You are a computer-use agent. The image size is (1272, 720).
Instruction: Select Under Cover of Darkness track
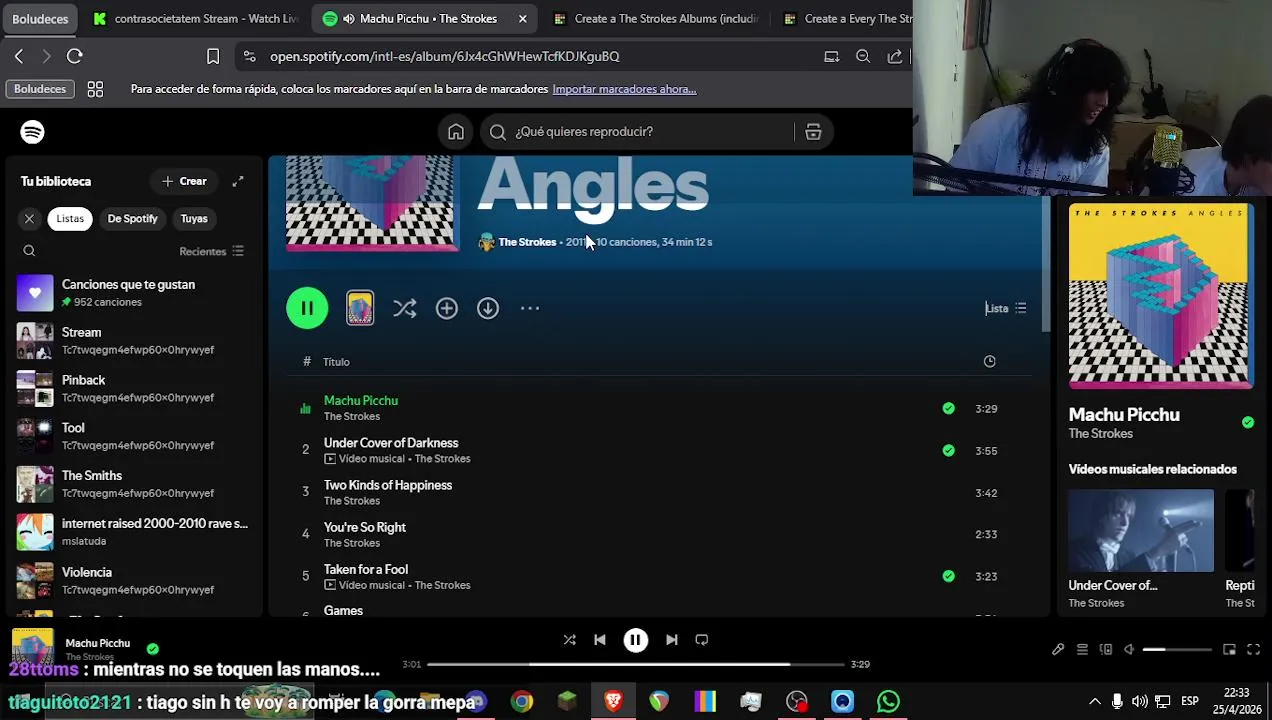click(x=660, y=450)
